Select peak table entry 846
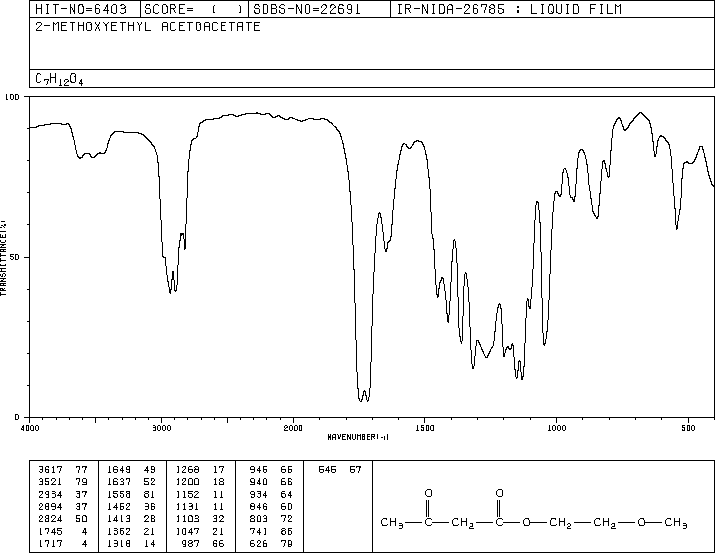Image resolution: width=715 pixels, height=553 pixels. pyautogui.click(x=259, y=507)
